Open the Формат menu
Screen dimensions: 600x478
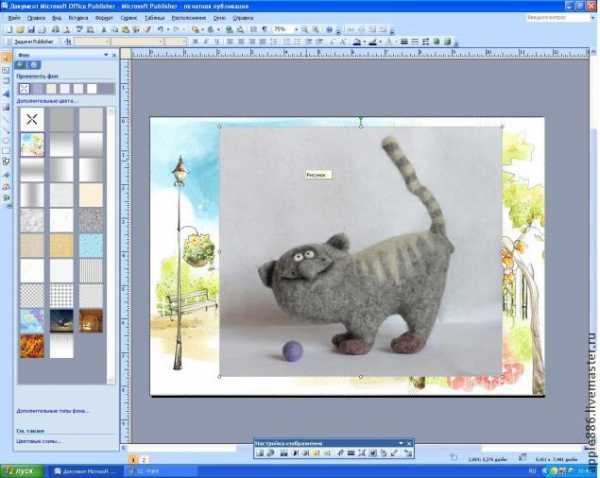coord(104,18)
